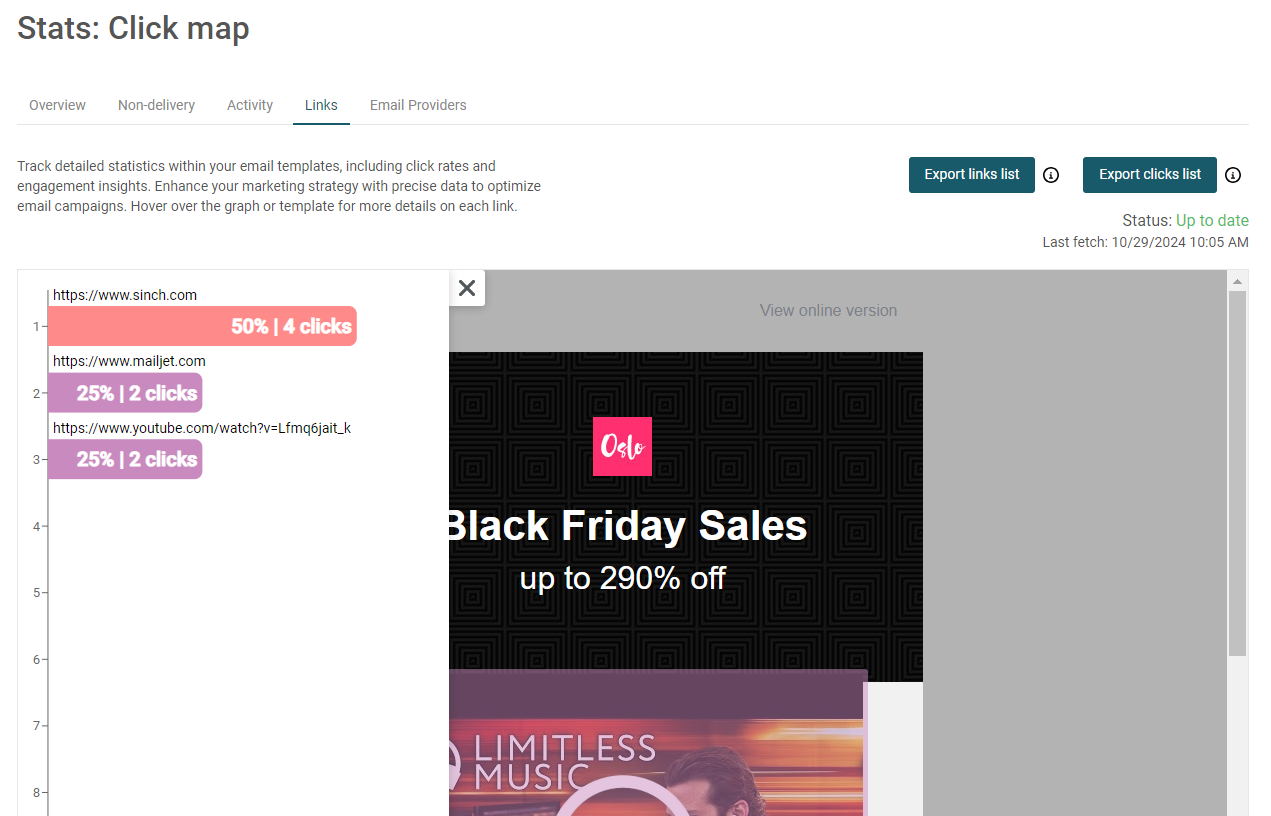The image size is (1271, 816).
Task: Go to the Activity tab
Action: point(250,105)
